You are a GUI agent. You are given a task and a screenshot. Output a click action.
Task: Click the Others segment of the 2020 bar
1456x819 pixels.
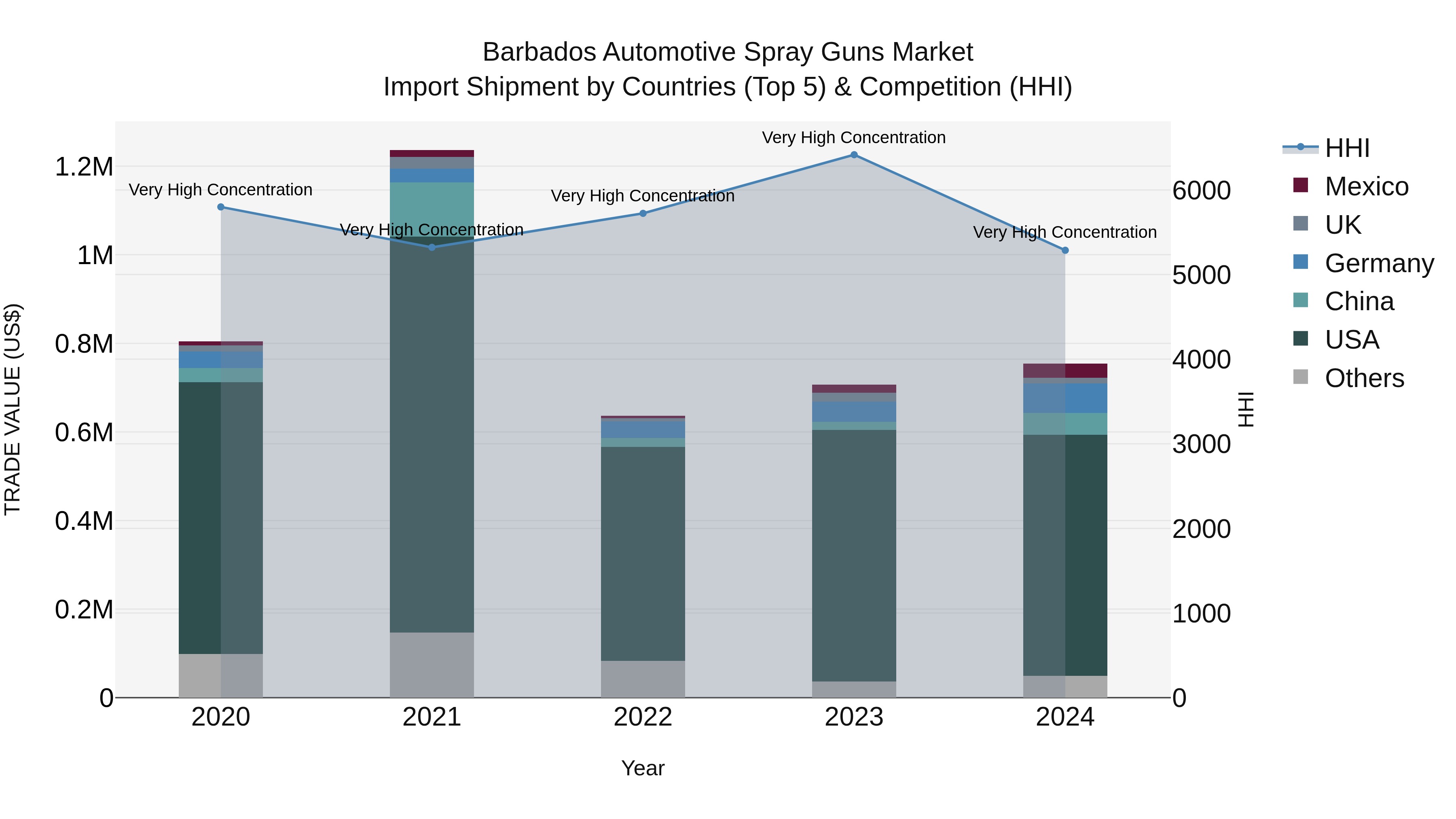click(x=221, y=676)
